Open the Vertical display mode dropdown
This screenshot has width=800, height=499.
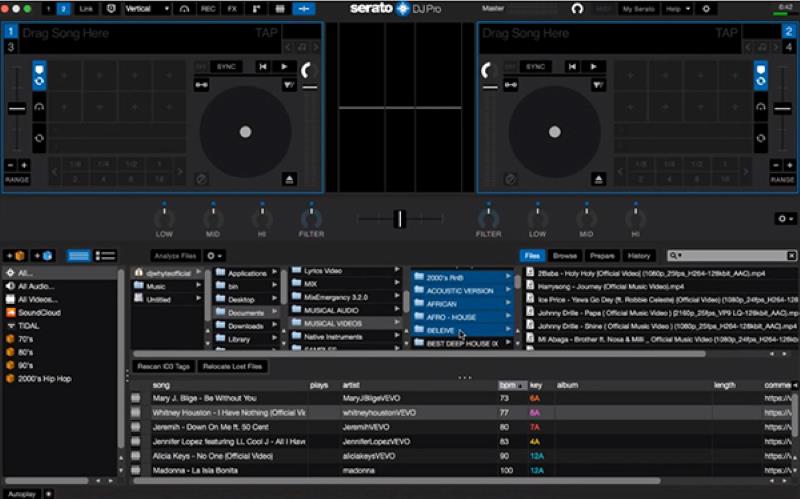(147, 9)
